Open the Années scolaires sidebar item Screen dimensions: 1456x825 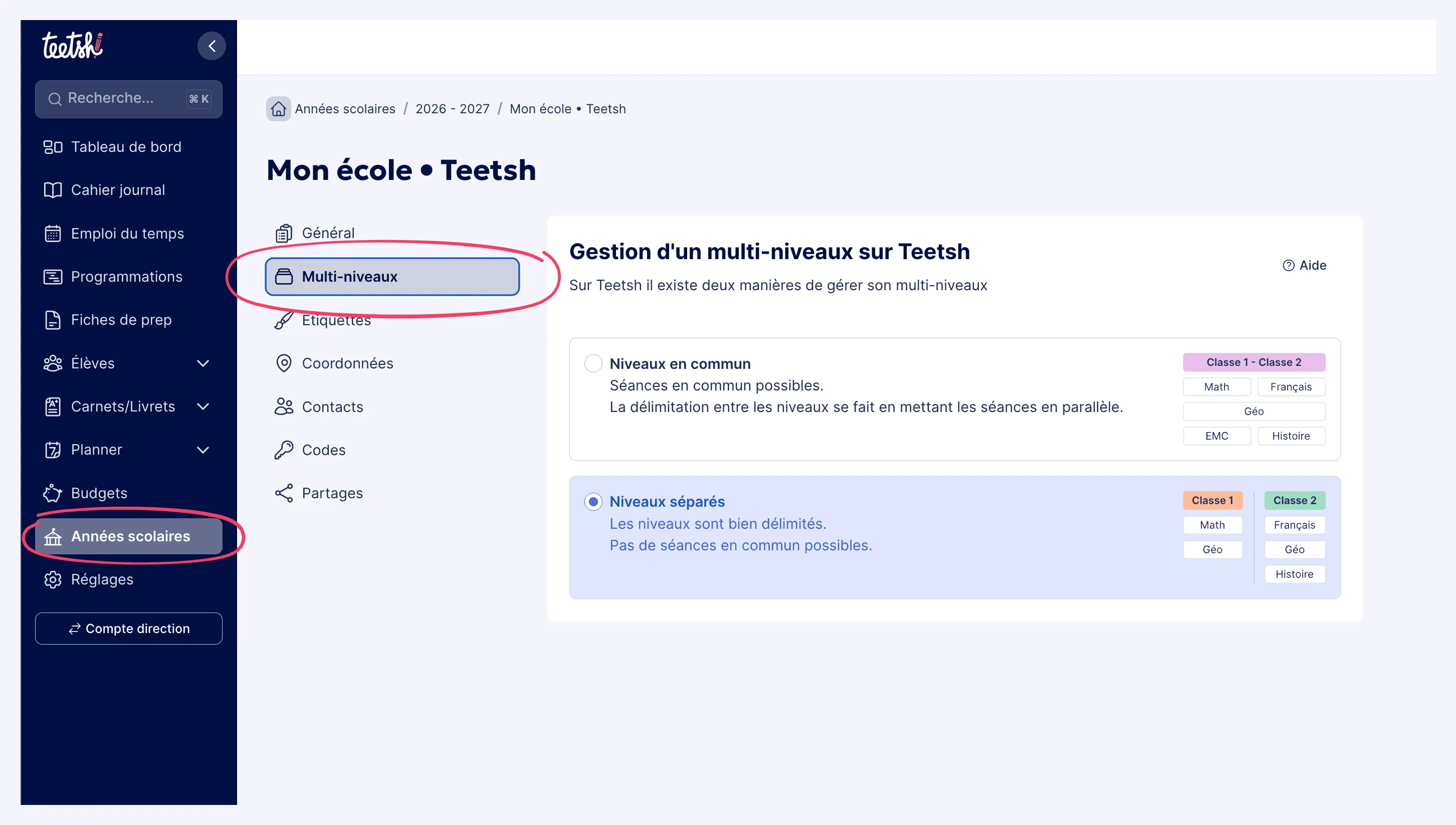click(x=129, y=536)
